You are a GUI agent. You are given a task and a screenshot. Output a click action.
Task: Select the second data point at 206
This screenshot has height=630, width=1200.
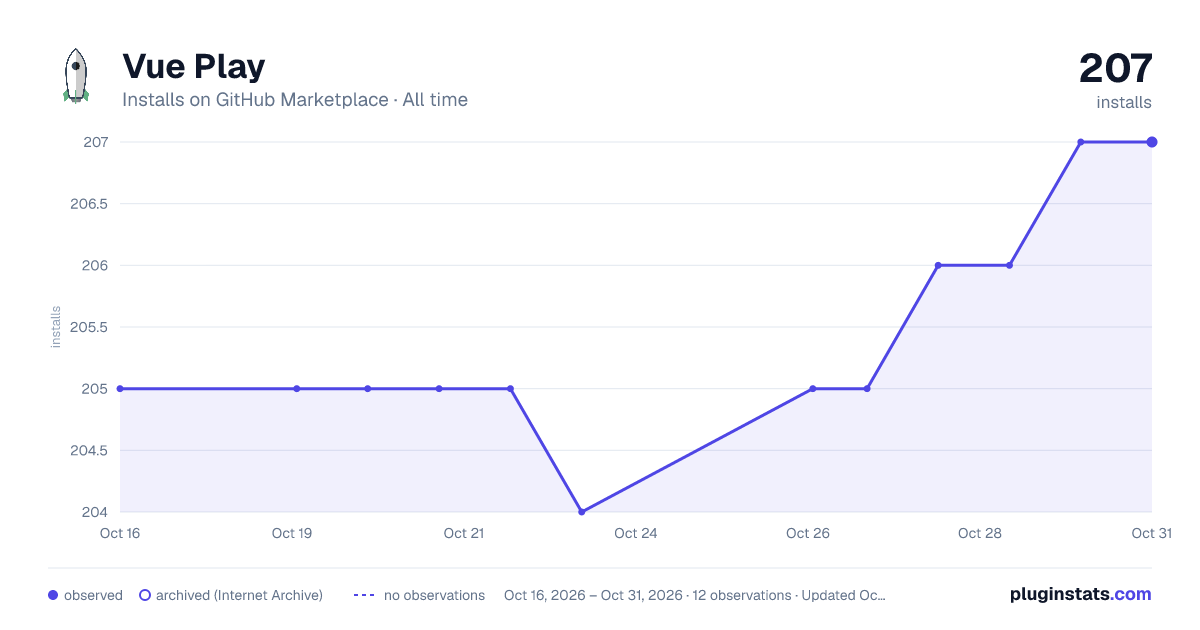(1009, 265)
